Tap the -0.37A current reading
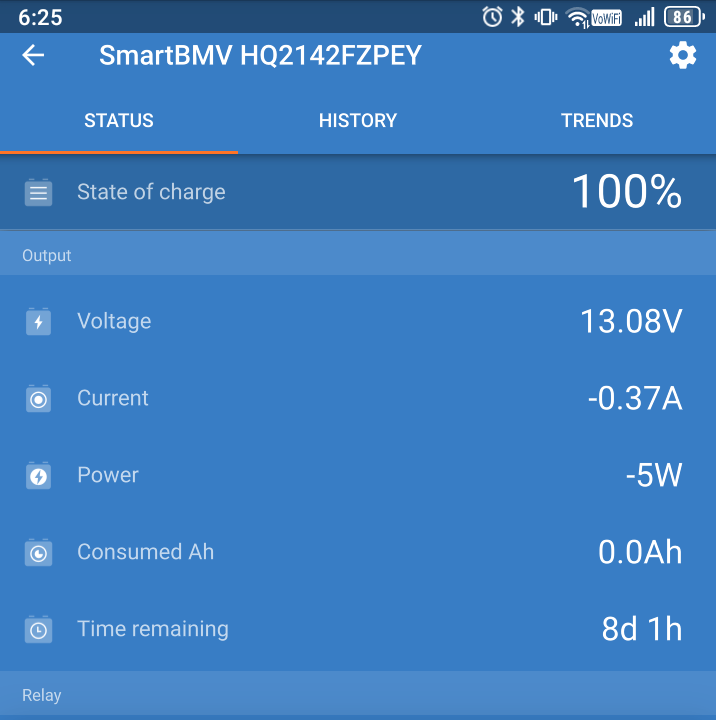Screen dimensions: 716x720 [x=634, y=399]
